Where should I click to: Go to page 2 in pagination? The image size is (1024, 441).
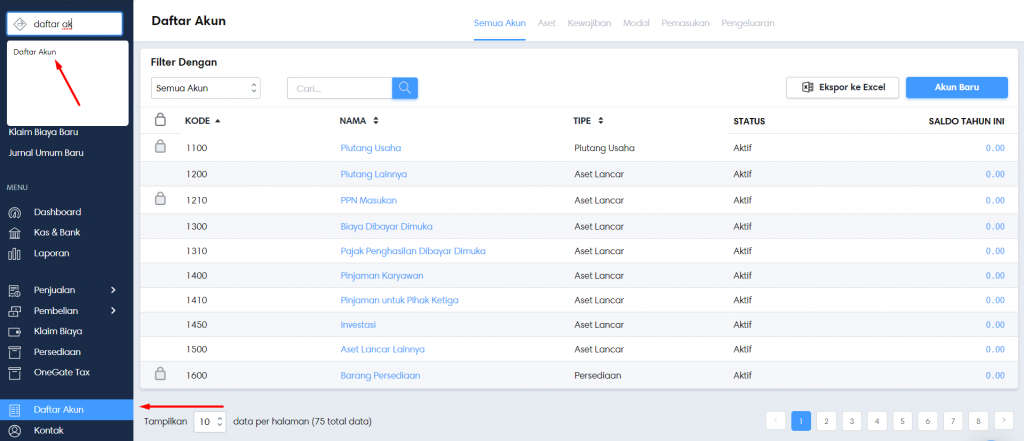(x=826, y=421)
